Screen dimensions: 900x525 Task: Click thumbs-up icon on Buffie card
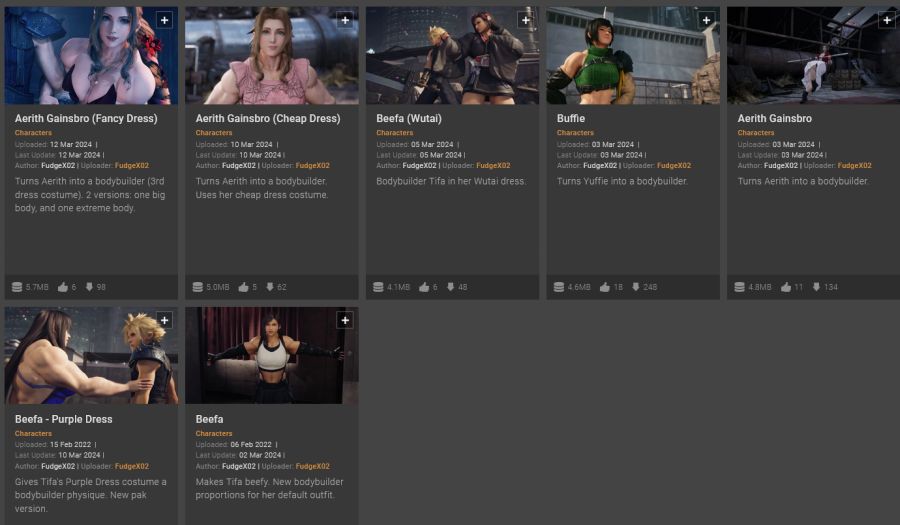coord(605,287)
